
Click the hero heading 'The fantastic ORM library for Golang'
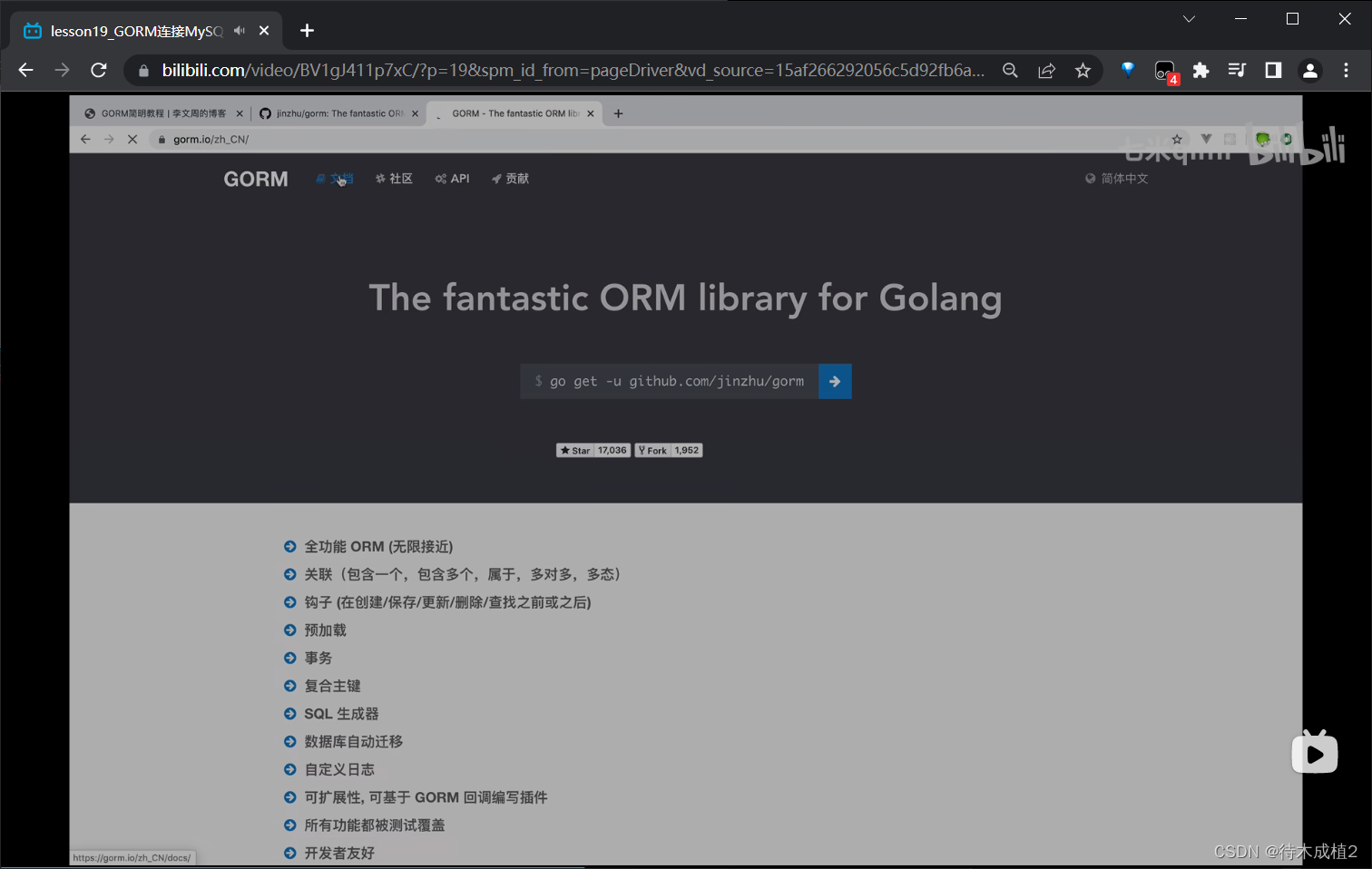pyautogui.click(x=685, y=298)
